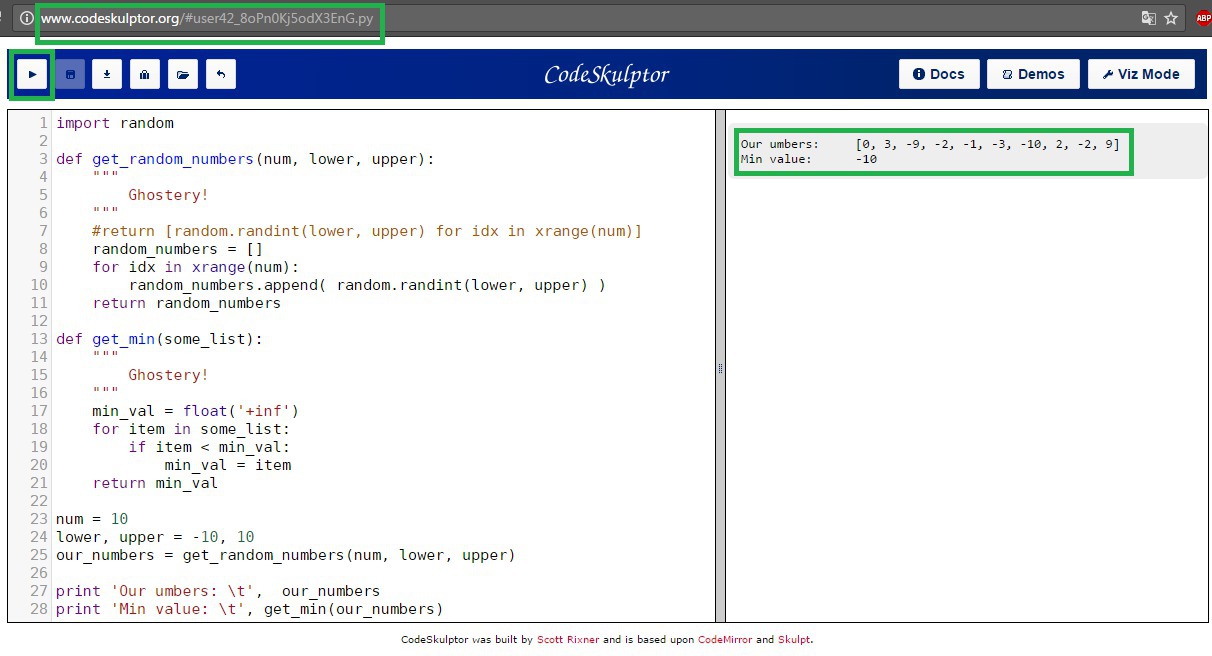Click the pane divider grip handle
1212x656 pixels.
[x=720, y=369]
